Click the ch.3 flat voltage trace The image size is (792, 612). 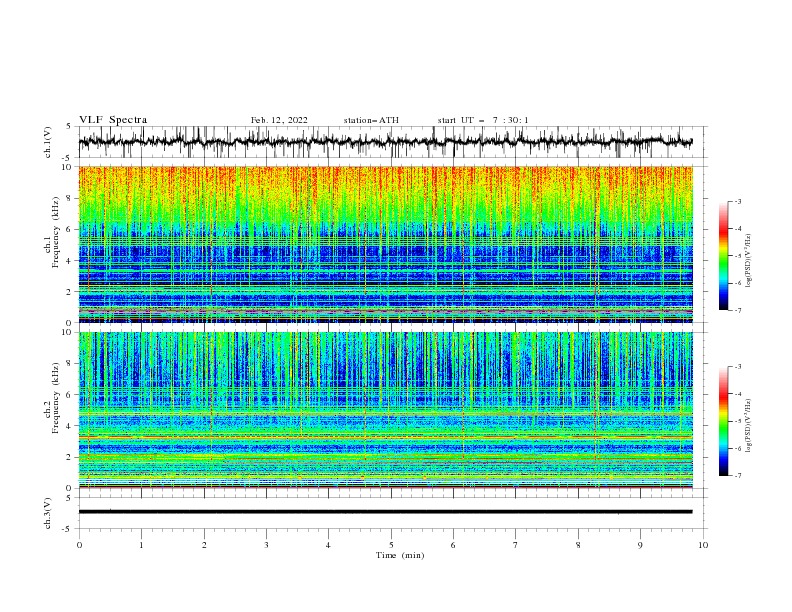385,512
